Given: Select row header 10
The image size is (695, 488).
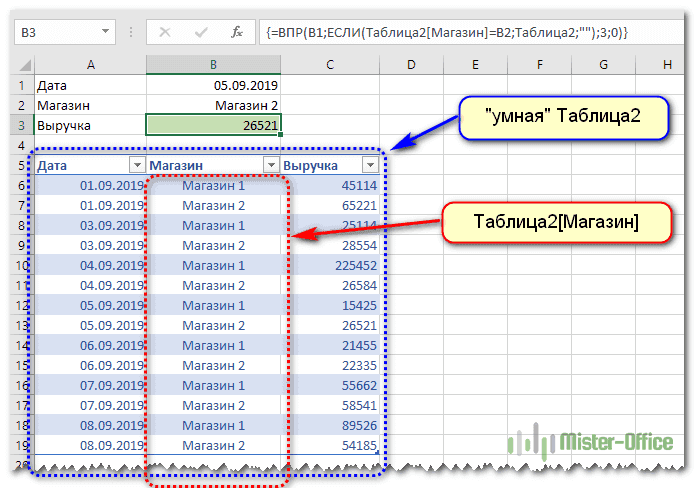Looking at the screenshot, I should pos(18,266).
